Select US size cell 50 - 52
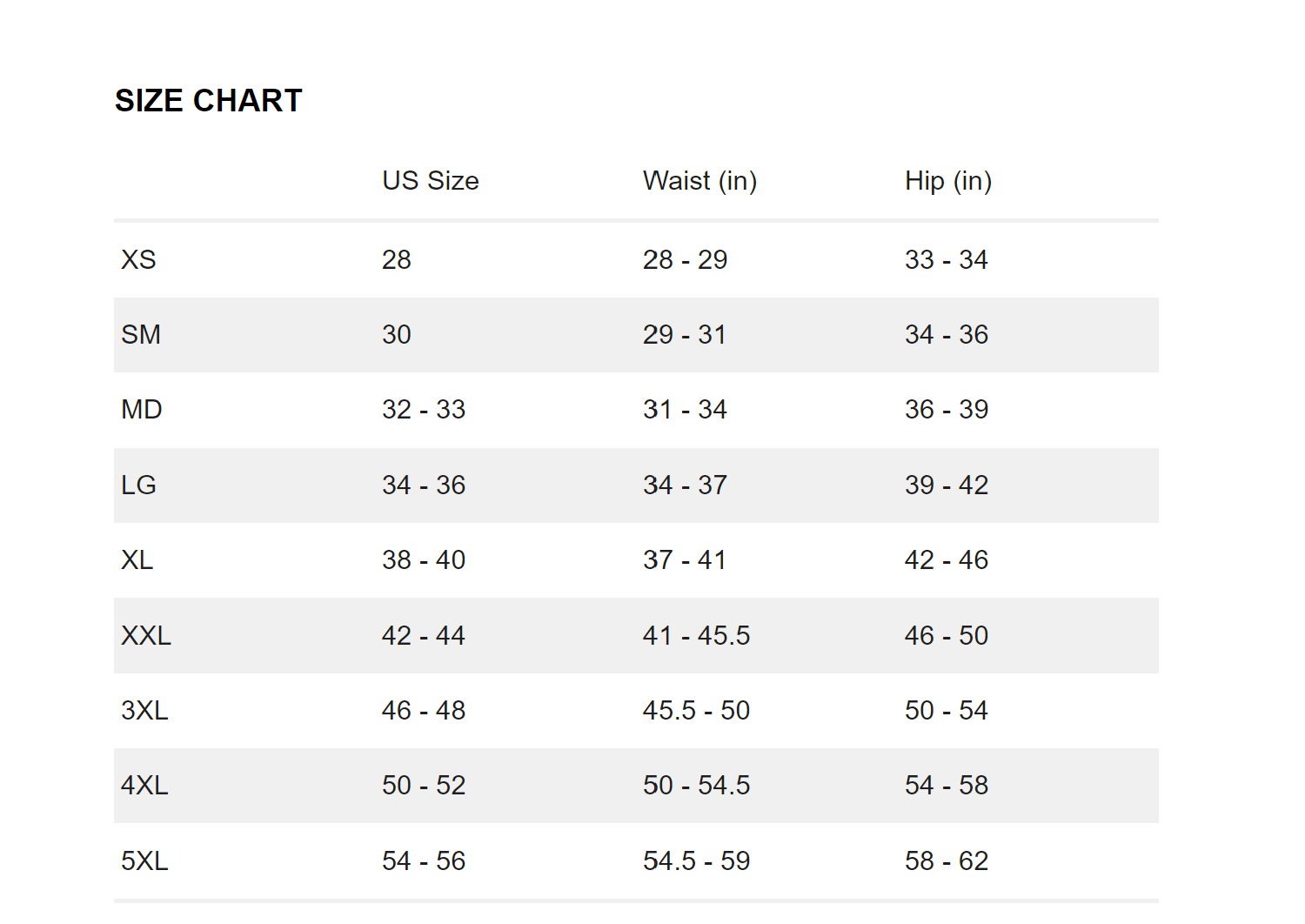1305x924 pixels. pos(424,785)
